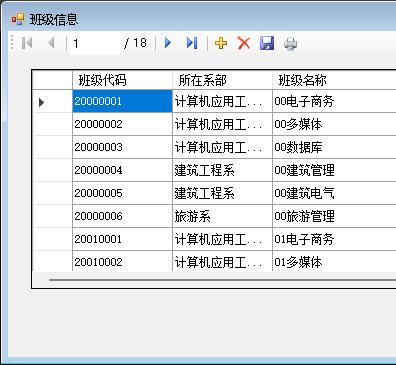This screenshot has width=396, height=365.
Task: Focus the current position number field
Action: coord(95,43)
